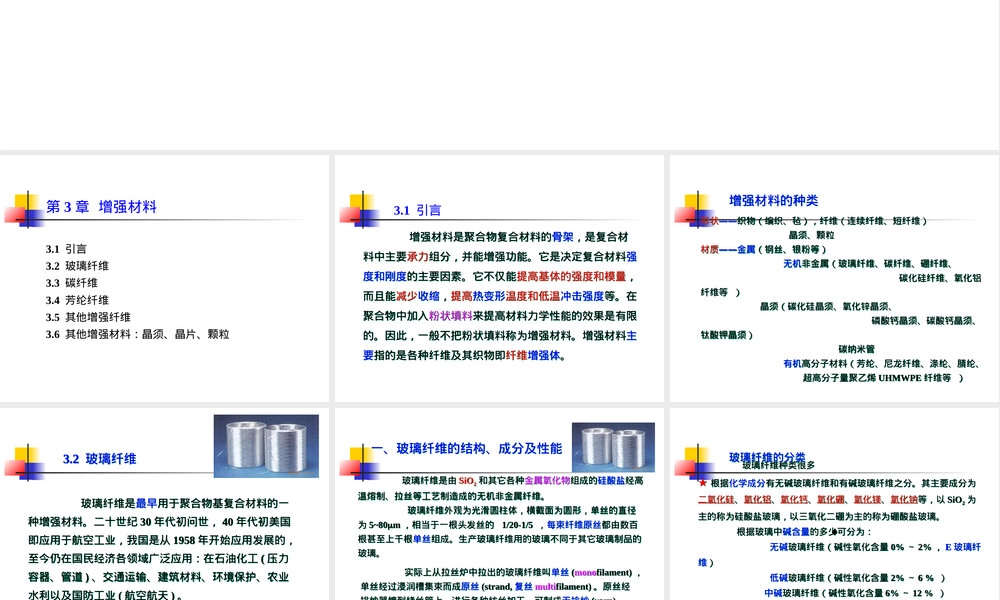This screenshot has width=1000, height=600.
Task: Click the phrase '纤维增强体' ending the paragraph
Action: (533, 356)
